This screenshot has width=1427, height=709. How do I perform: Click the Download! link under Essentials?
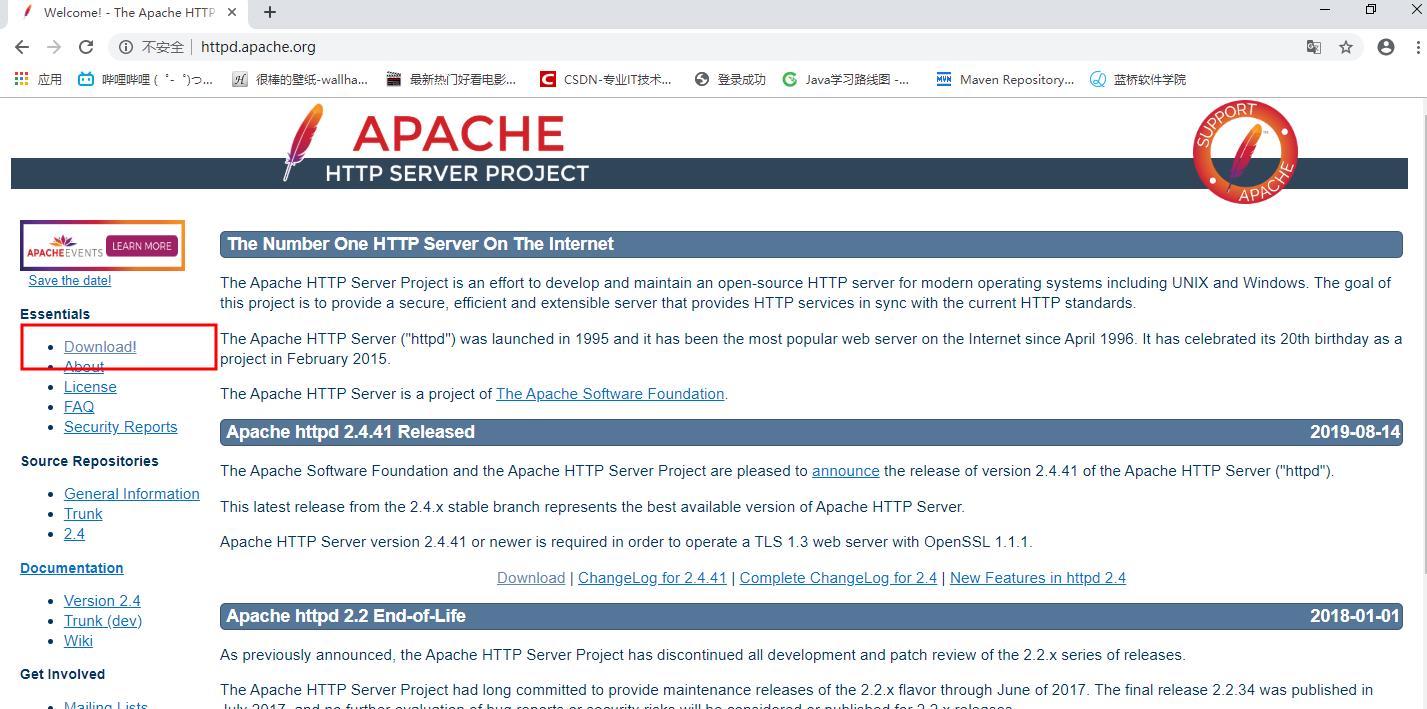pos(100,347)
